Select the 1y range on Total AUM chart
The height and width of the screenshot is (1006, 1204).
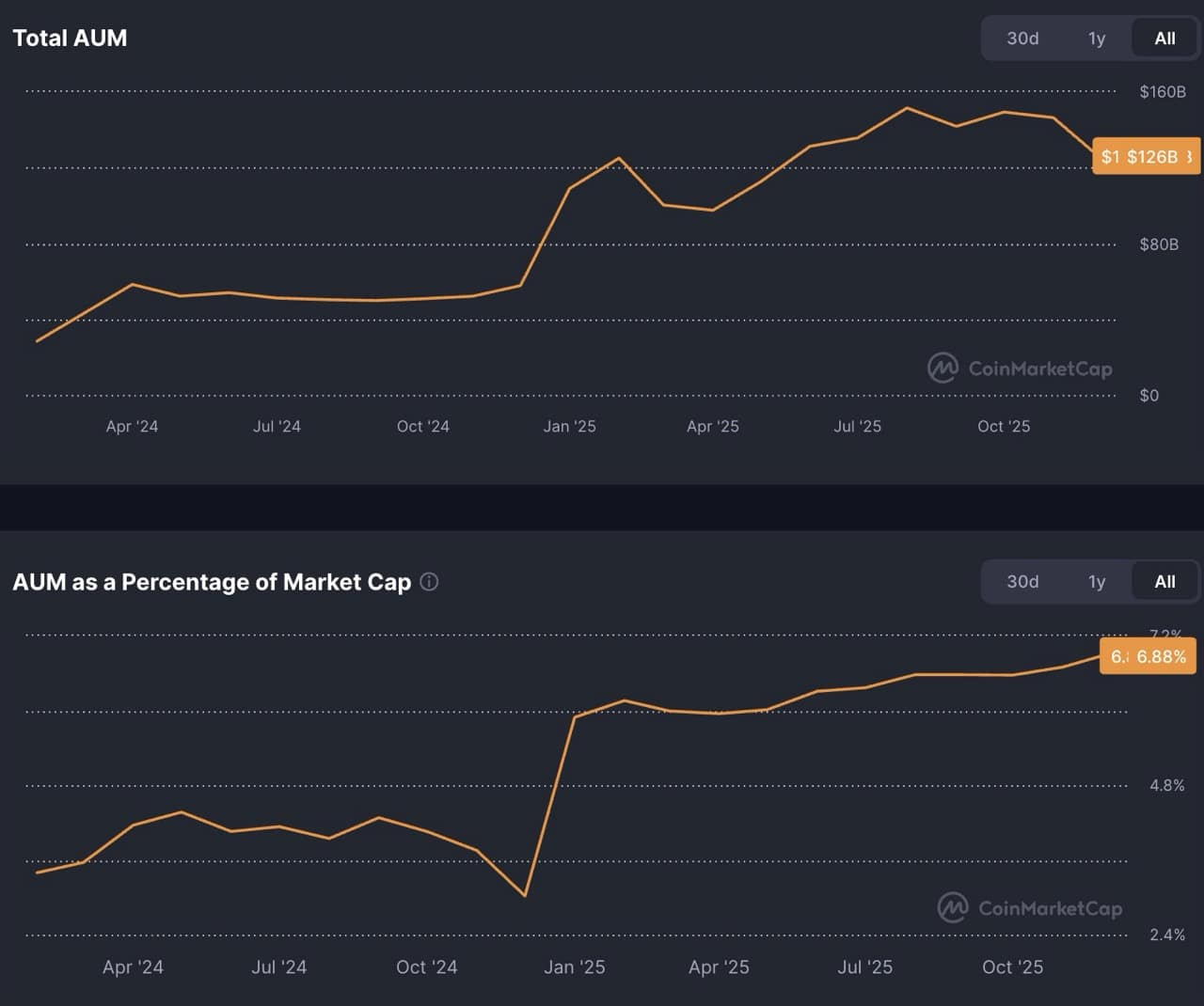[x=1097, y=39]
